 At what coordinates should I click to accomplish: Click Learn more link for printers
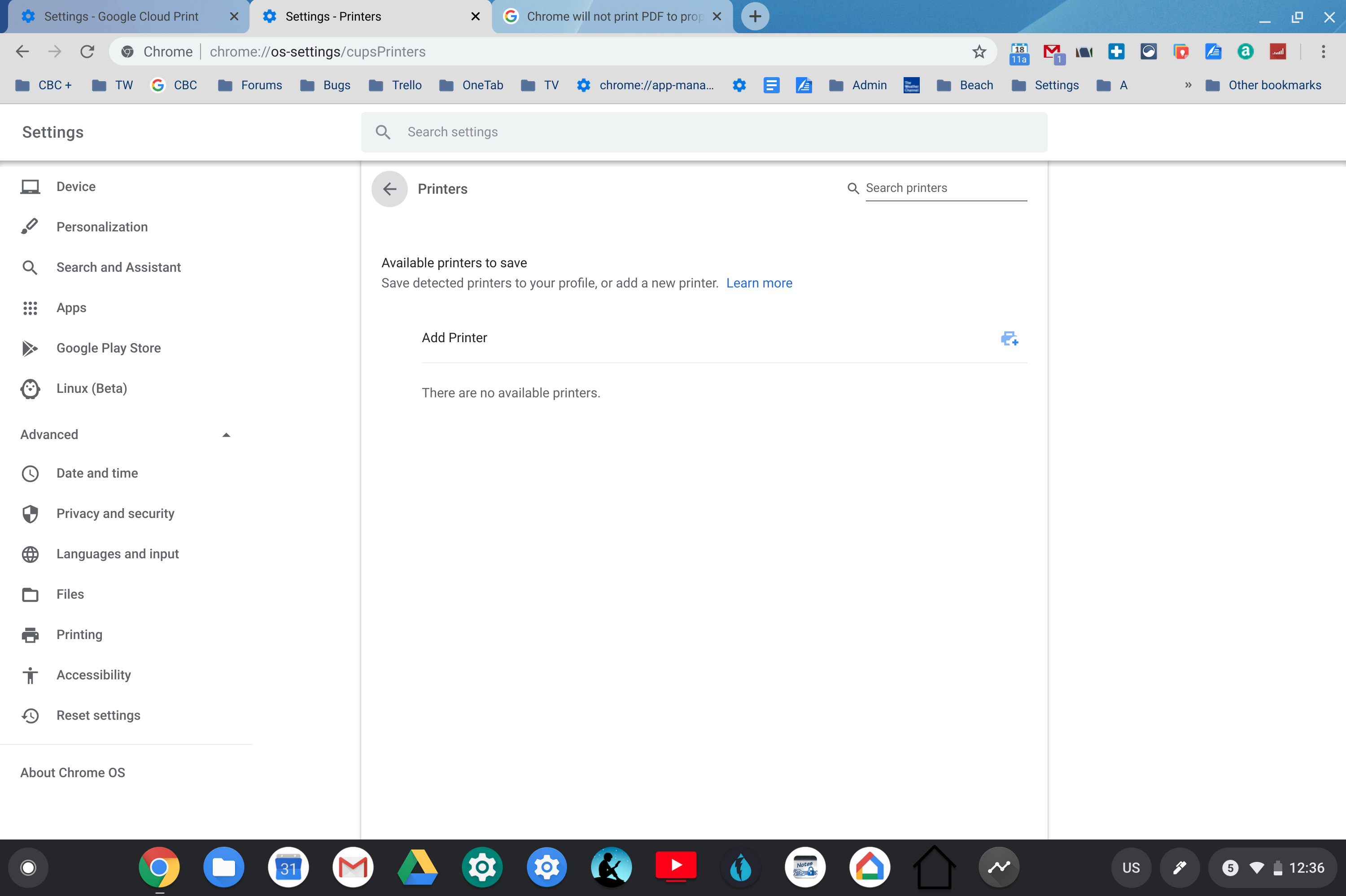click(759, 283)
